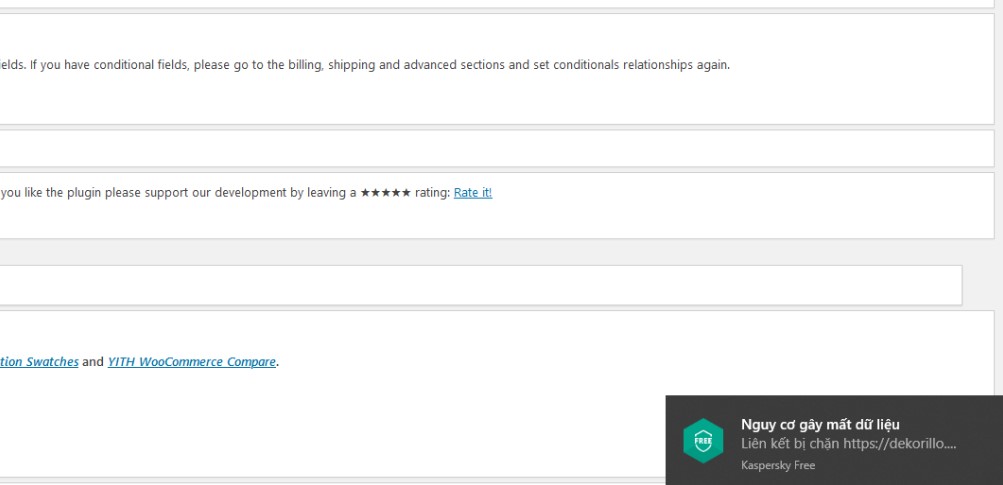Click the "Kaspersky Free" app name label
This screenshot has height=485, width=1003.
778,465
